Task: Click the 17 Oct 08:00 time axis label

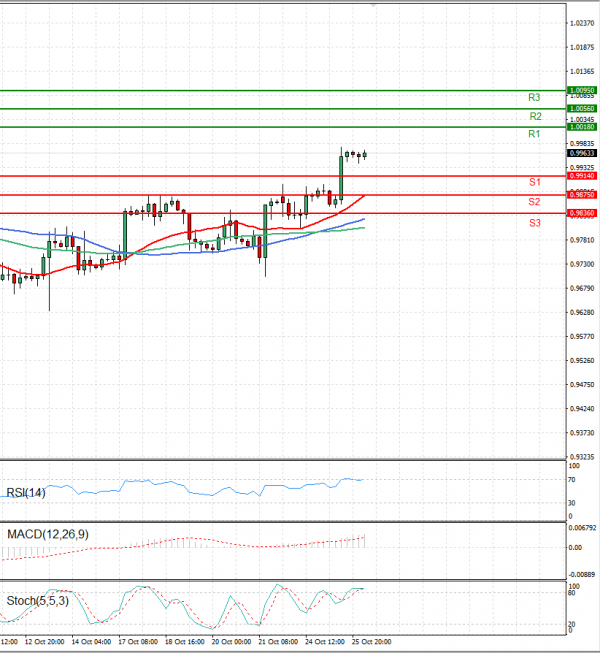Action: click(135, 641)
